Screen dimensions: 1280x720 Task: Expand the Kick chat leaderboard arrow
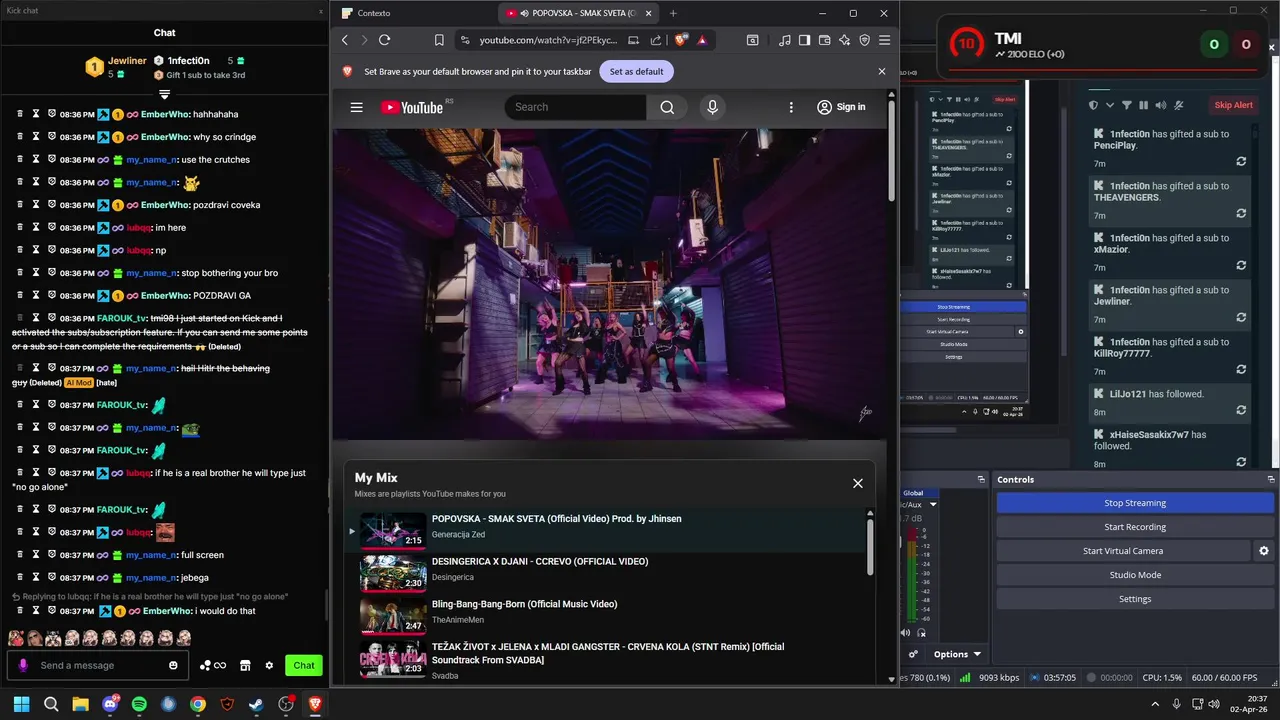[165, 93]
